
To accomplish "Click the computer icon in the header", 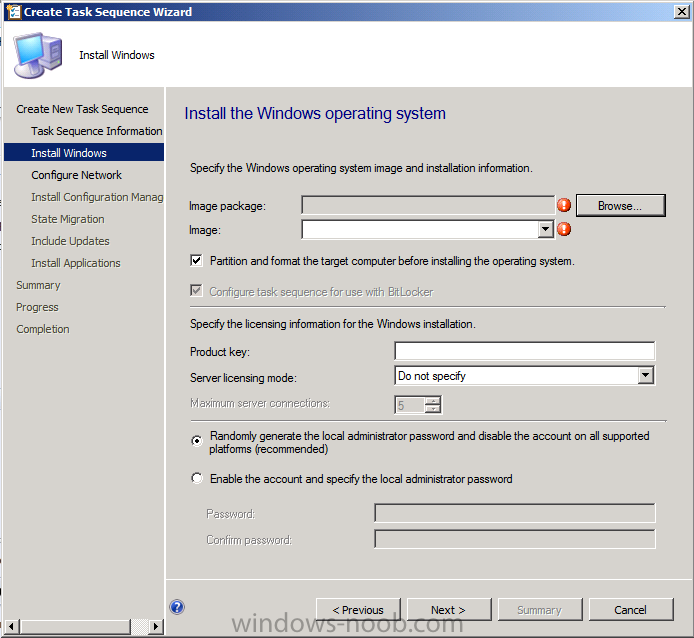I will 38,55.
